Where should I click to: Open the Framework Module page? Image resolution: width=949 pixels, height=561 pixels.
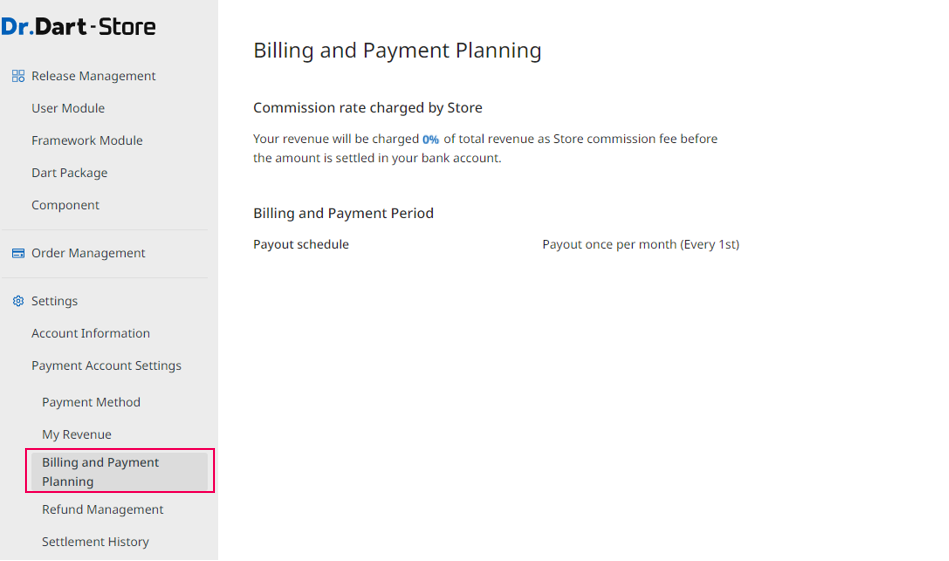pos(87,140)
